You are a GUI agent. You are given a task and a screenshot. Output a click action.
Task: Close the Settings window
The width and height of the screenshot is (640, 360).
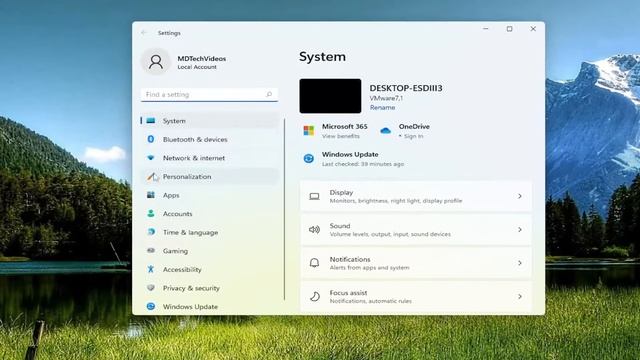coord(533,29)
